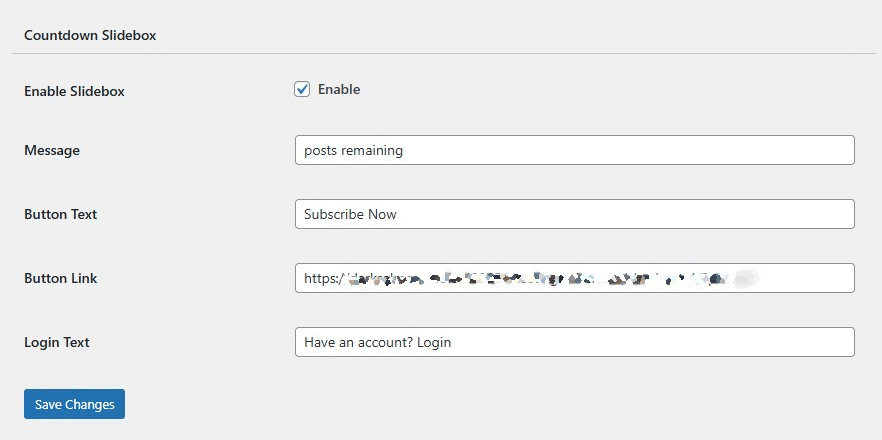This screenshot has height=440, width=882.
Task: Click the "Enable" text beside the checkbox
Action: click(x=339, y=90)
